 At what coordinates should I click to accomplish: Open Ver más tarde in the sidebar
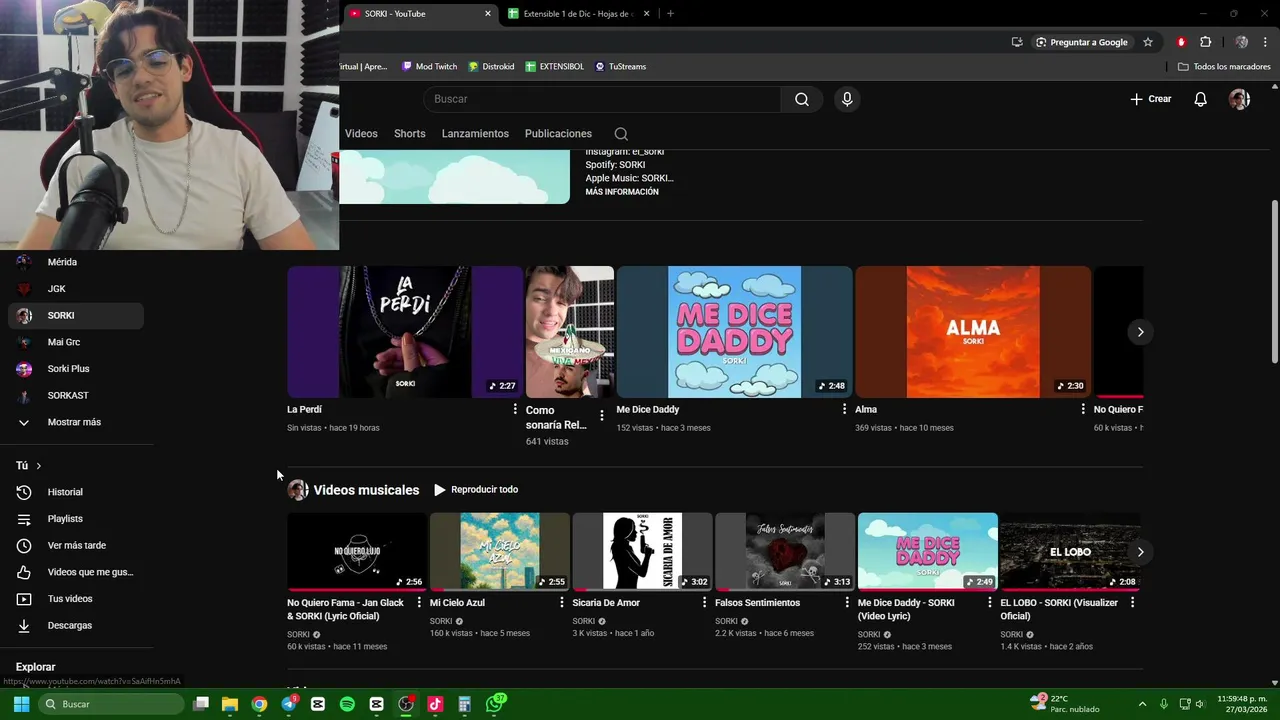point(76,545)
